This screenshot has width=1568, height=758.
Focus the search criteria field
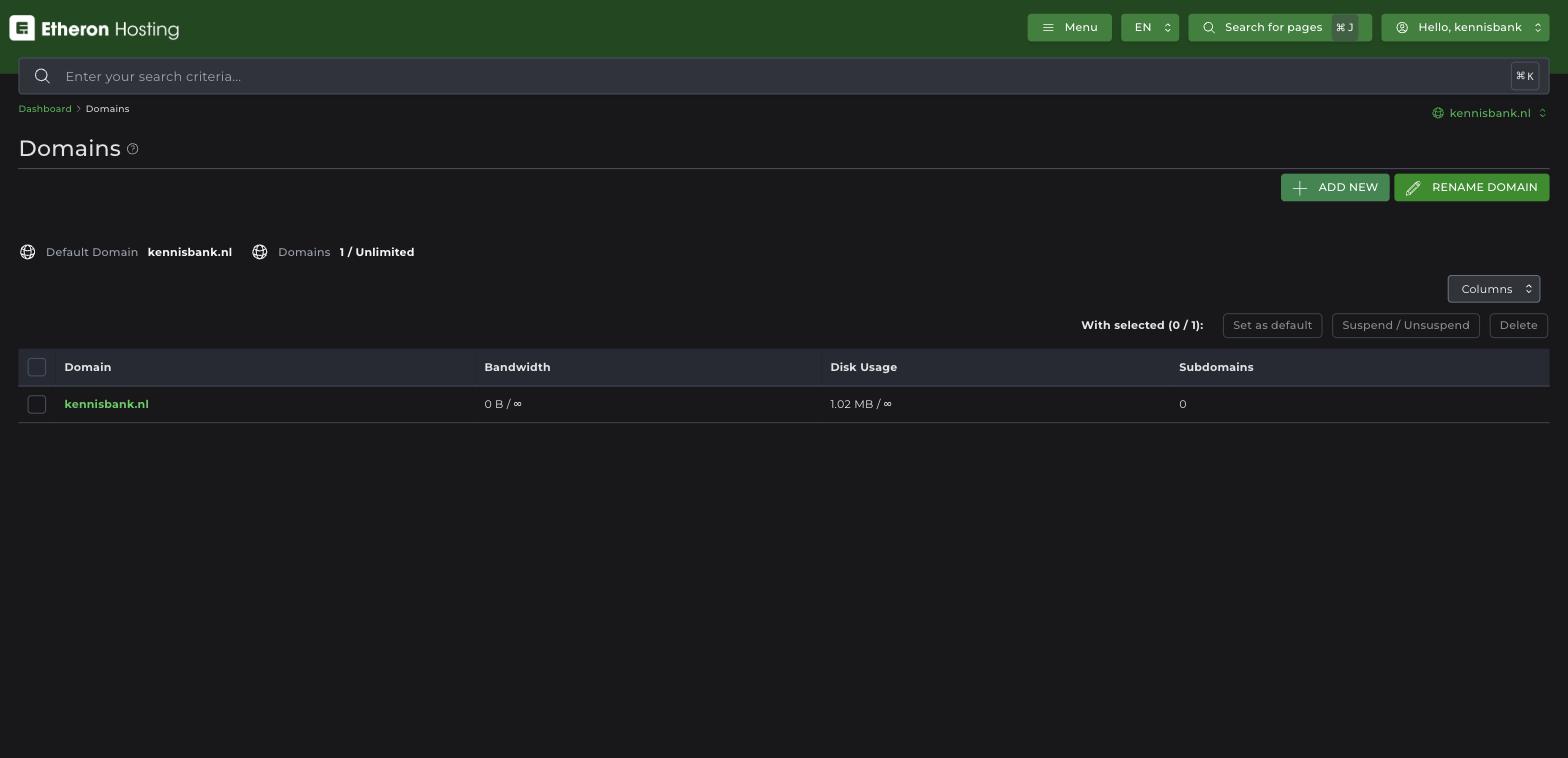point(784,76)
